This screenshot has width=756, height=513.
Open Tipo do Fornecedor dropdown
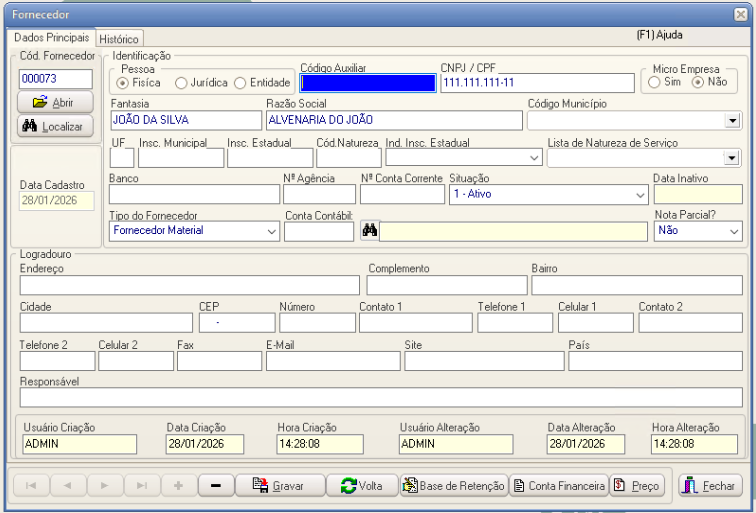click(271, 231)
